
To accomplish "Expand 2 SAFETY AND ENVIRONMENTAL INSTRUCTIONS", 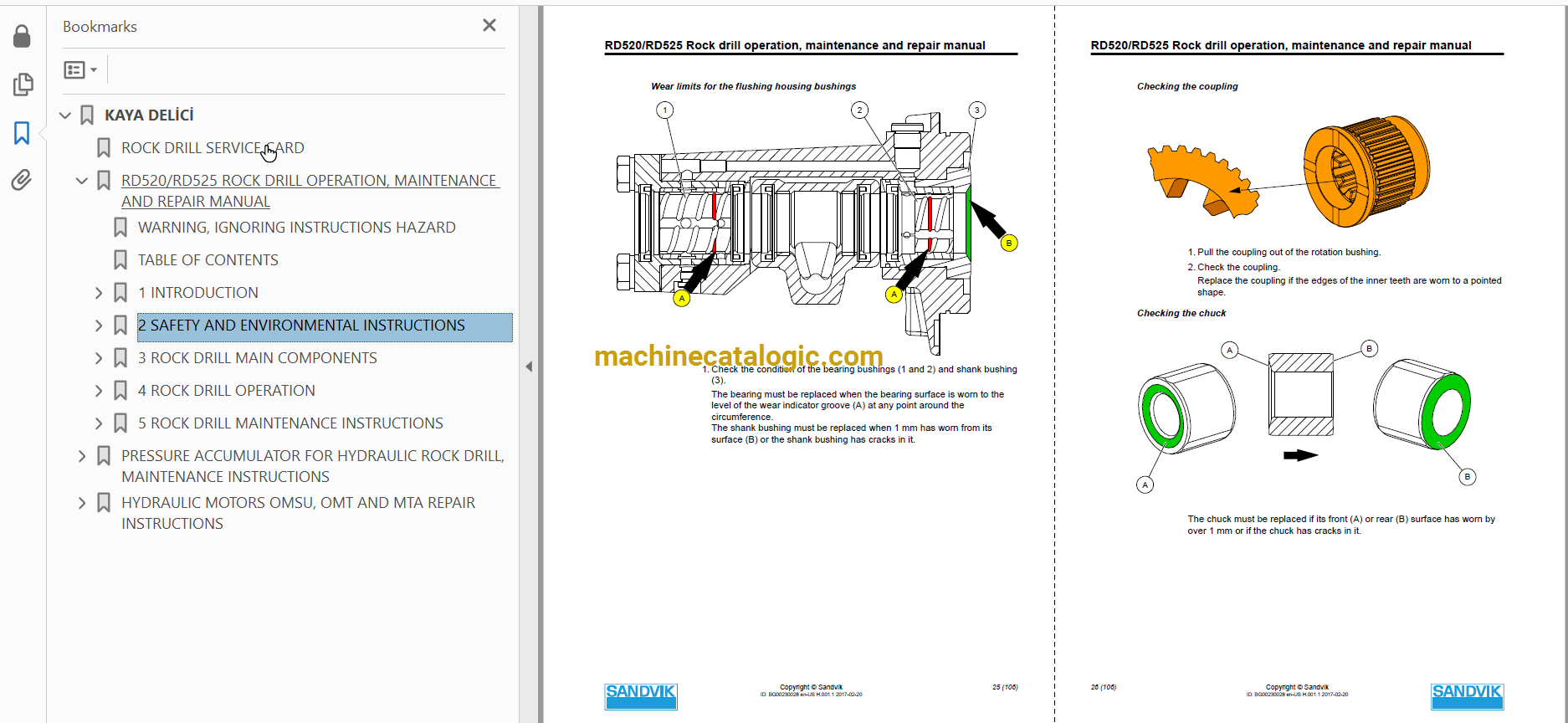I will (x=99, y=326).
